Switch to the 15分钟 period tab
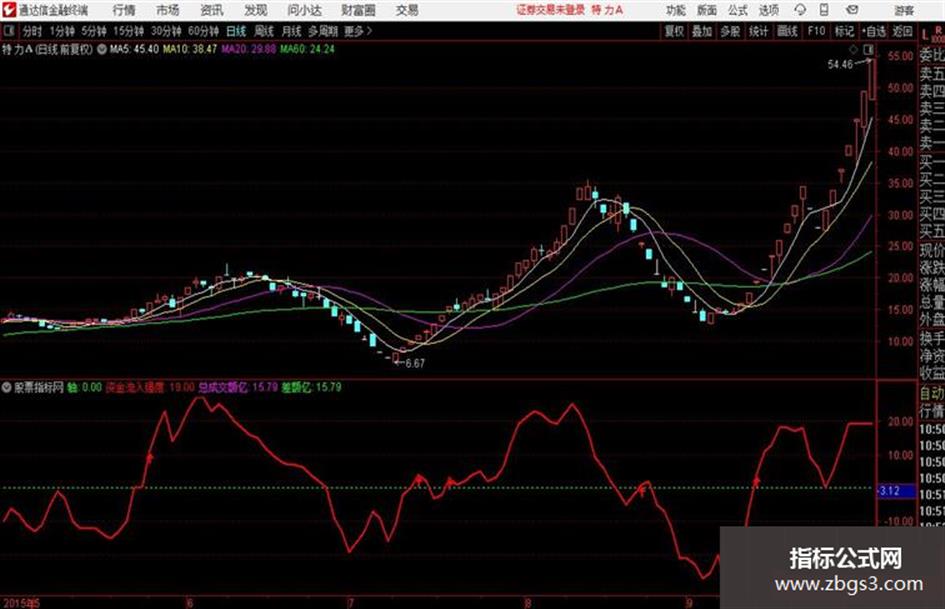This screenshot has height=609, width=945. 129,31
